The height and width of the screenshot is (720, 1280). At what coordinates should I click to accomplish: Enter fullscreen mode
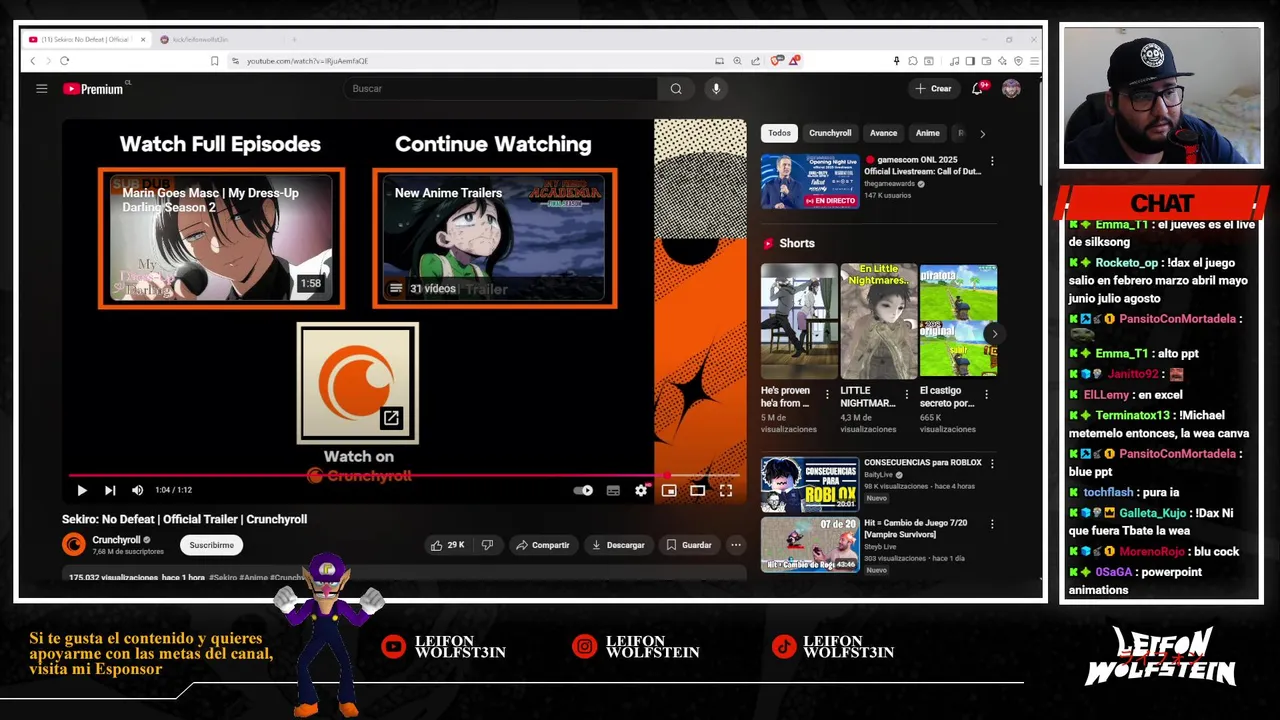pyautogui.click(x=726, y=490)
